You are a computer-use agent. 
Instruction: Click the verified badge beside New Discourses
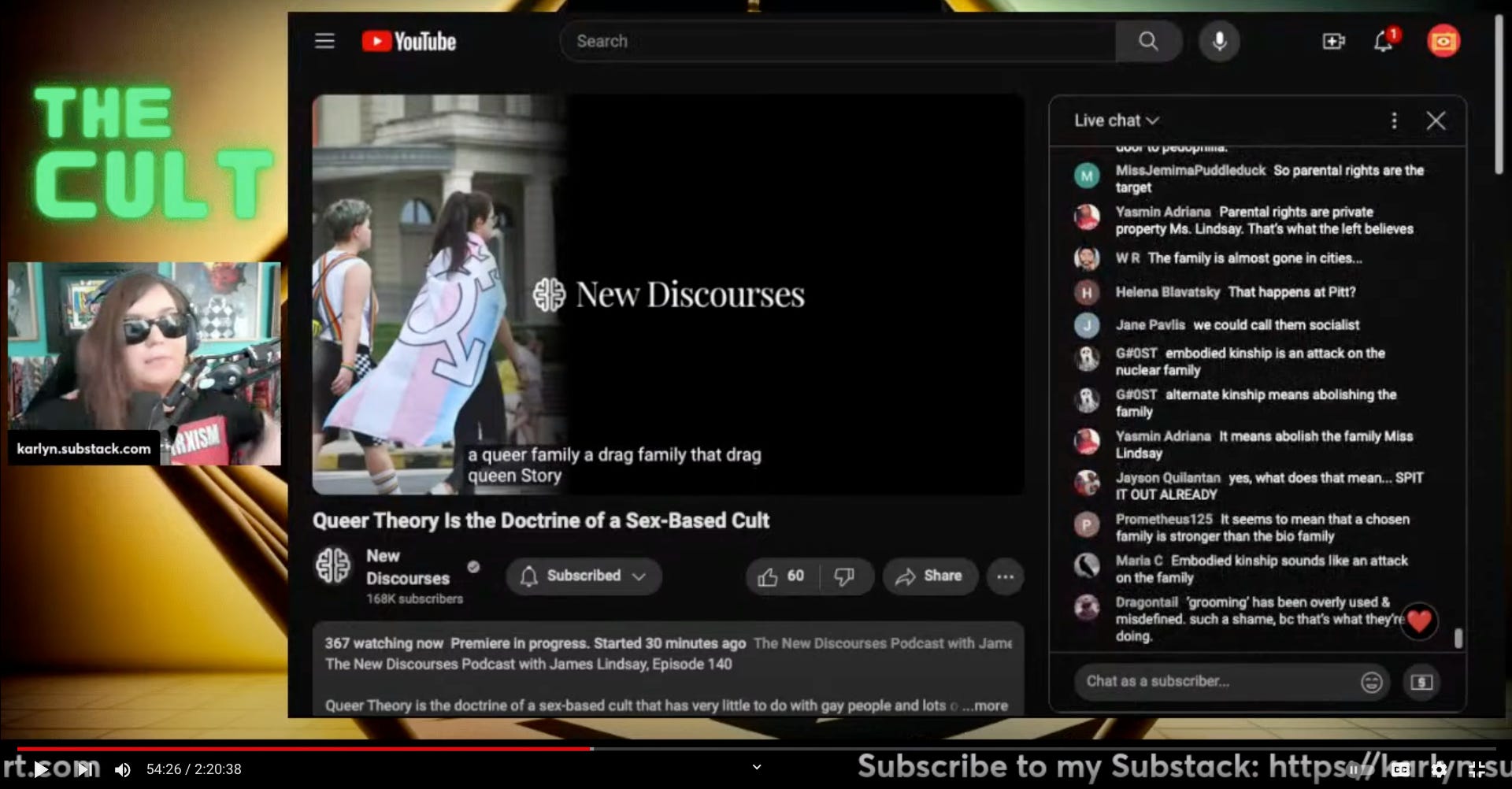click(473, 566)
